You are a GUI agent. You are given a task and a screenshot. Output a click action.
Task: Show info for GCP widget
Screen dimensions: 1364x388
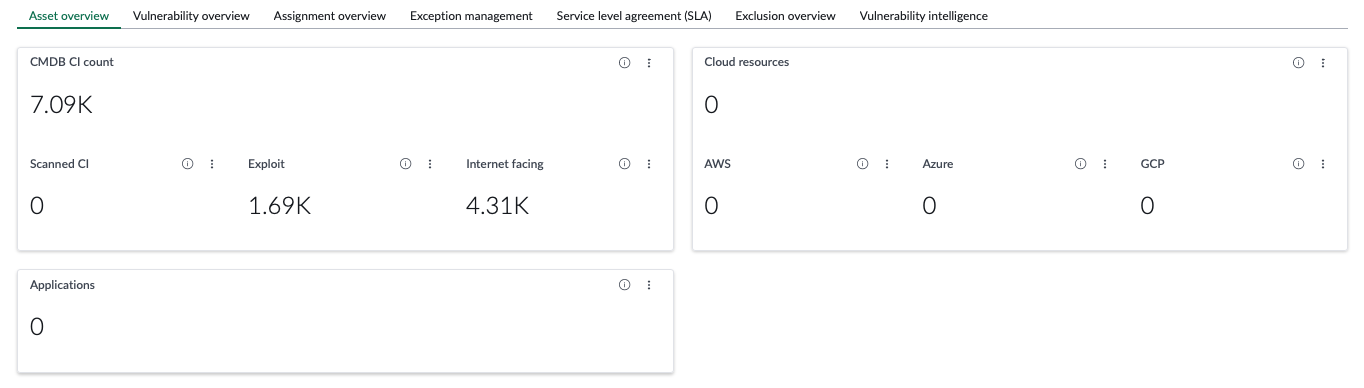click(1298, 164)
